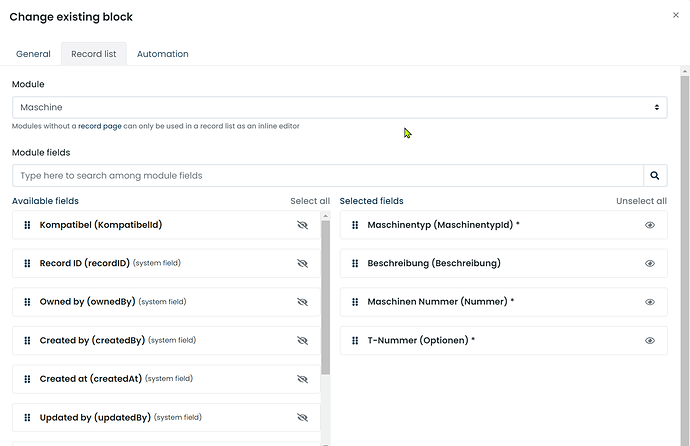Open the Automation tab
Image resolution: width=690 pixels, height=446 pixels.
[x=162, y=54]
